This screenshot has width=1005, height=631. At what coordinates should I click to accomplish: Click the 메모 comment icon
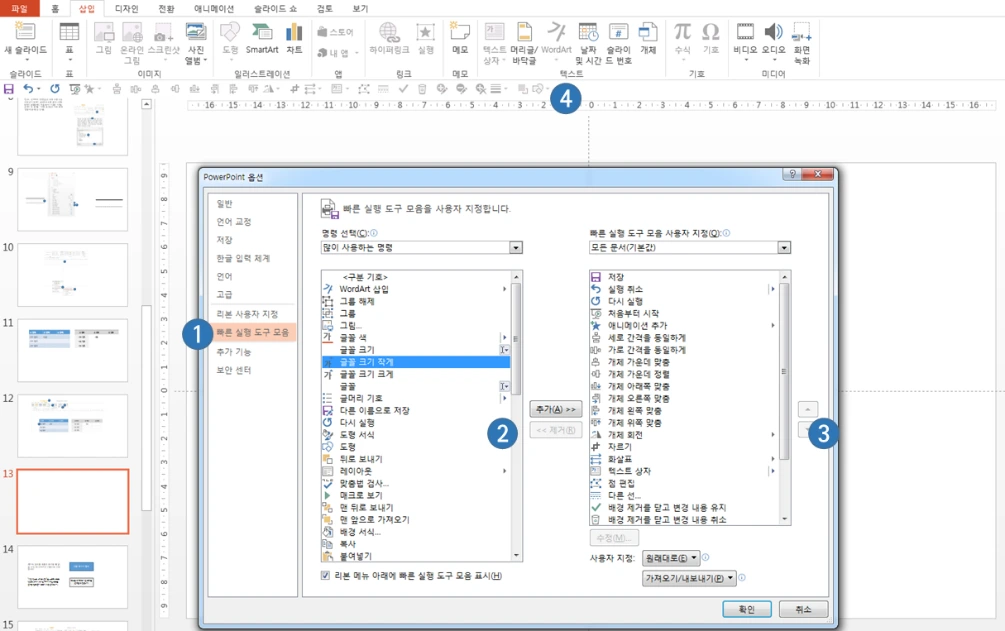[460, 32]
